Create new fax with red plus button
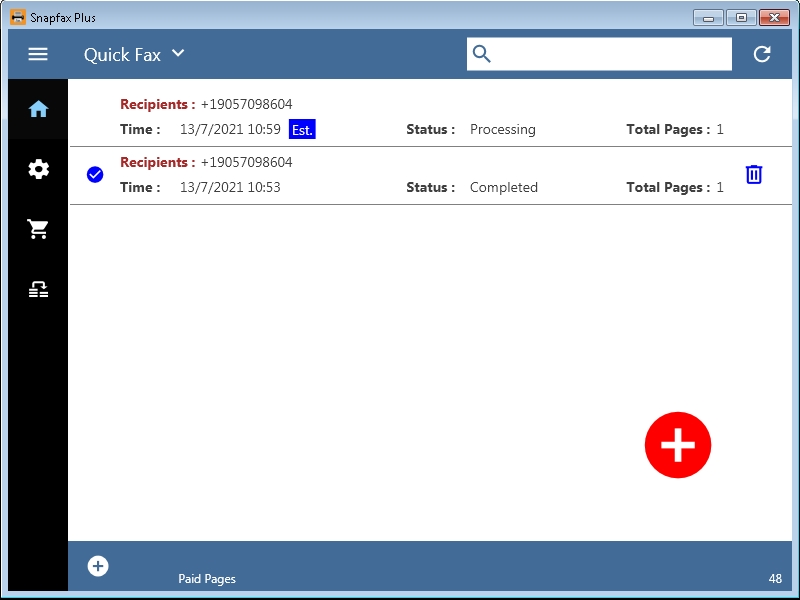This screenshot has height=600, width=800. pos(677,445)
